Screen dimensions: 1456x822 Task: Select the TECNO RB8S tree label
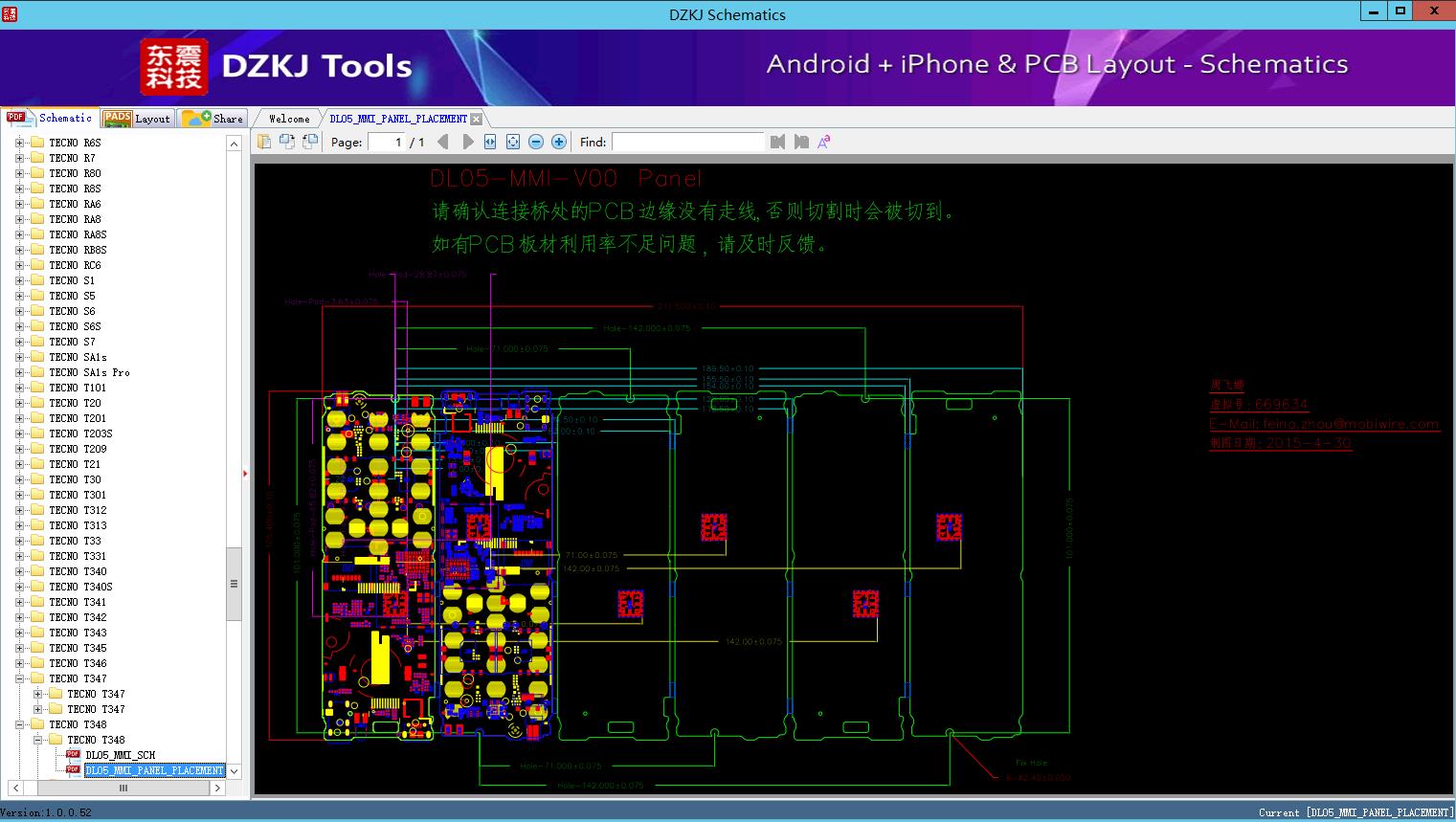(x=78, y=250)
